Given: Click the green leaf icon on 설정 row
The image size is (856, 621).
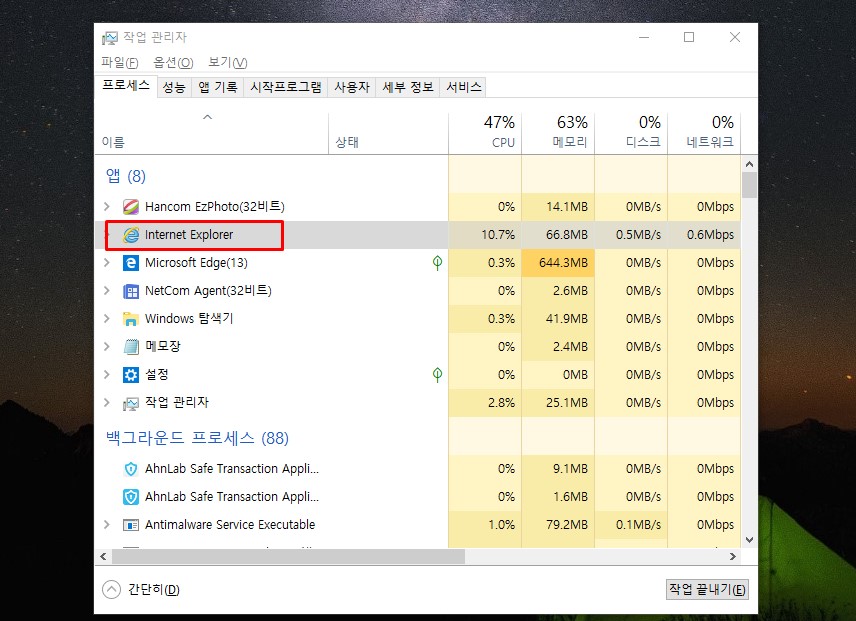Looking at the screenshot, I should click(437, 375).
